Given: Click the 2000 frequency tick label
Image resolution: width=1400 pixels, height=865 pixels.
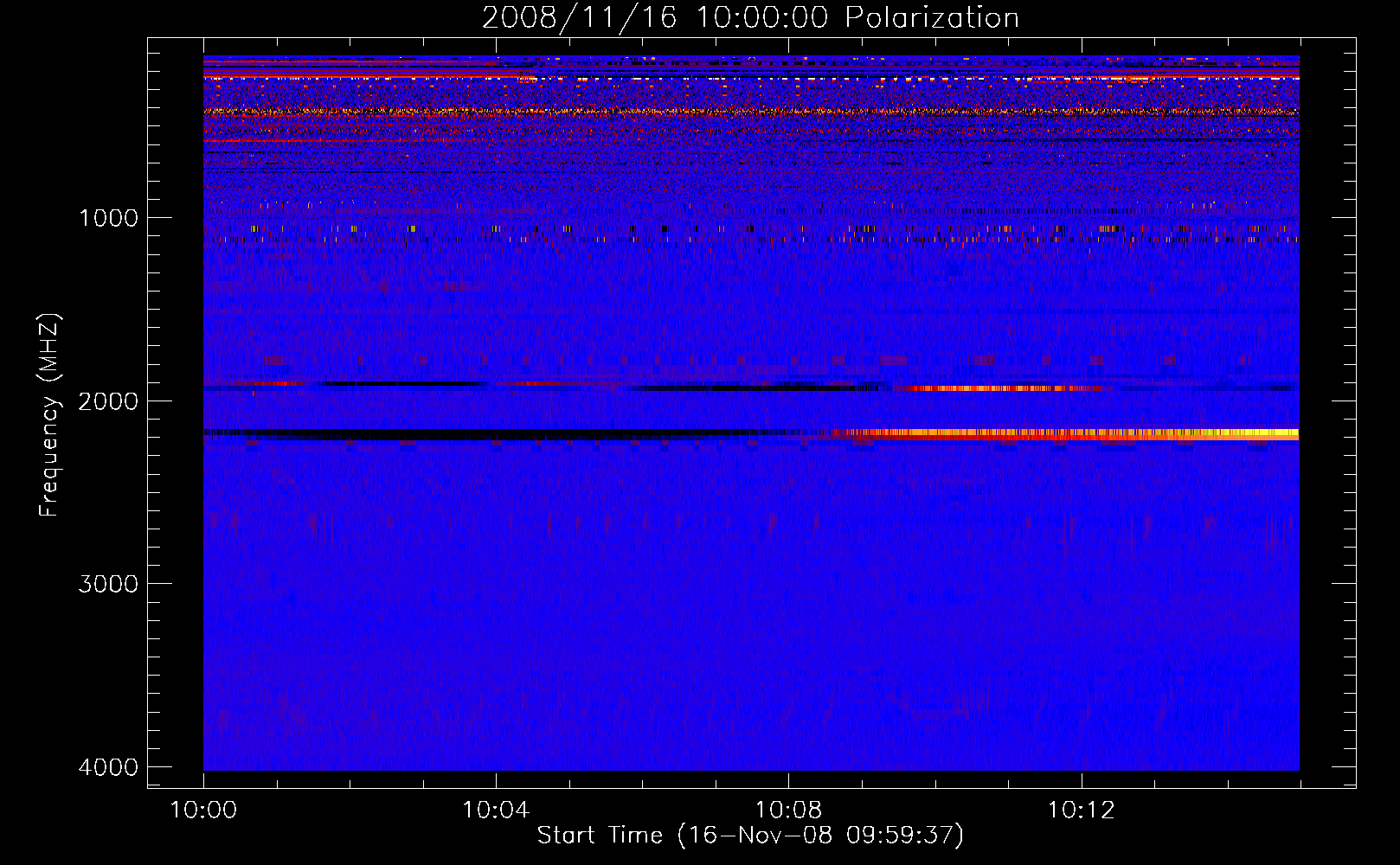Looking at the screenshot, I should tap(109, 400).
